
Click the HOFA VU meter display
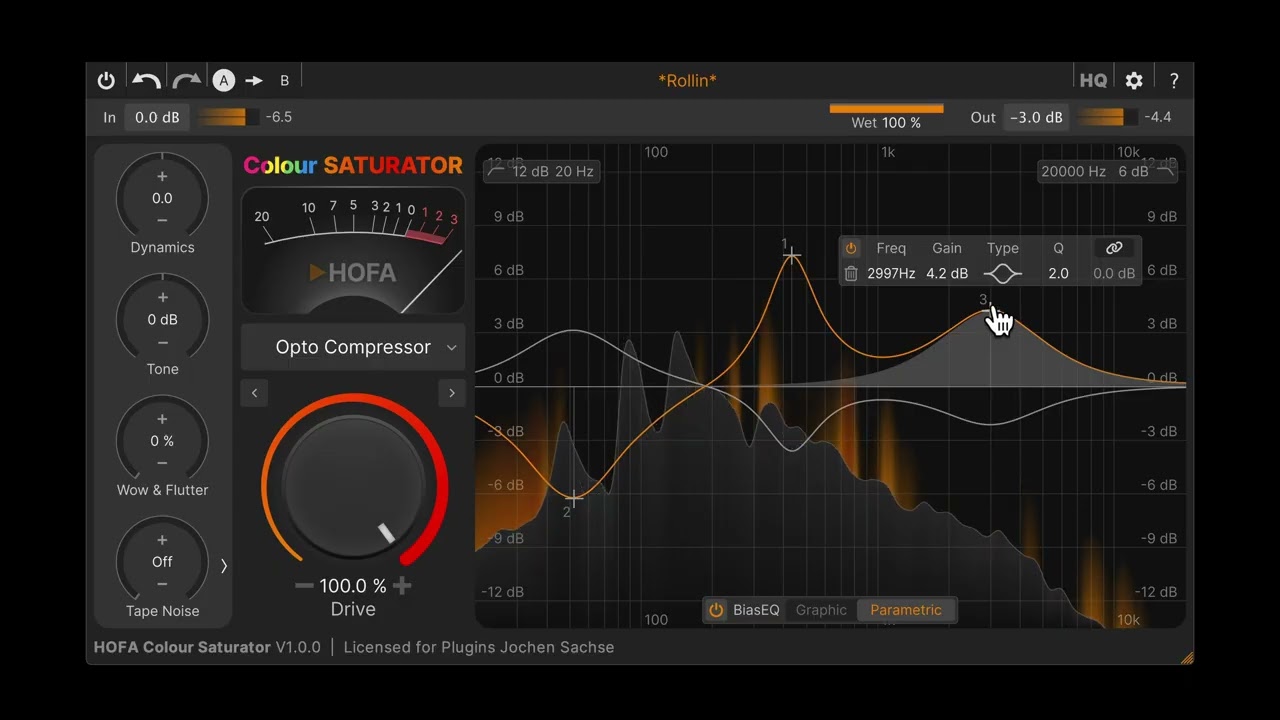click(353, 250)
